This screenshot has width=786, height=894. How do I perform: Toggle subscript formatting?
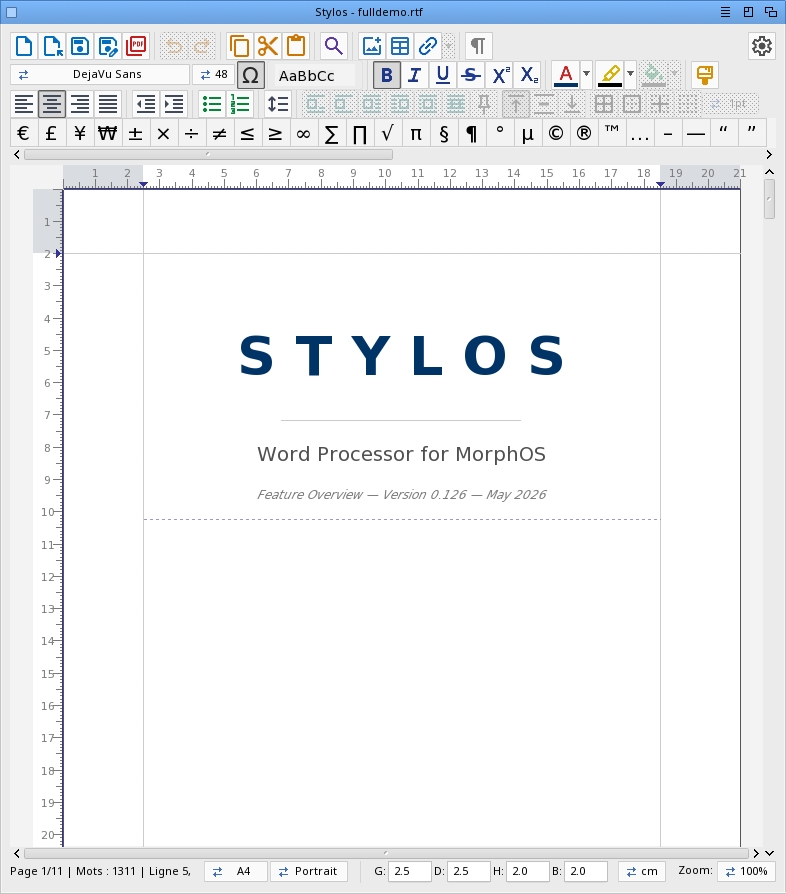(528, 75)
